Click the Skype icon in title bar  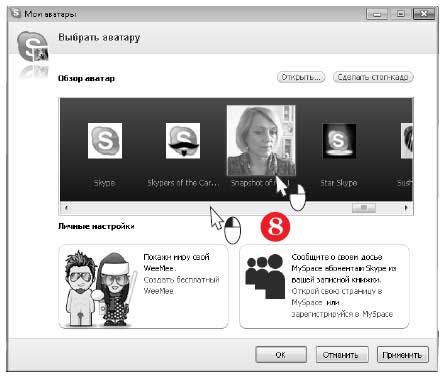pyautogui.click(x=15, y=14)
